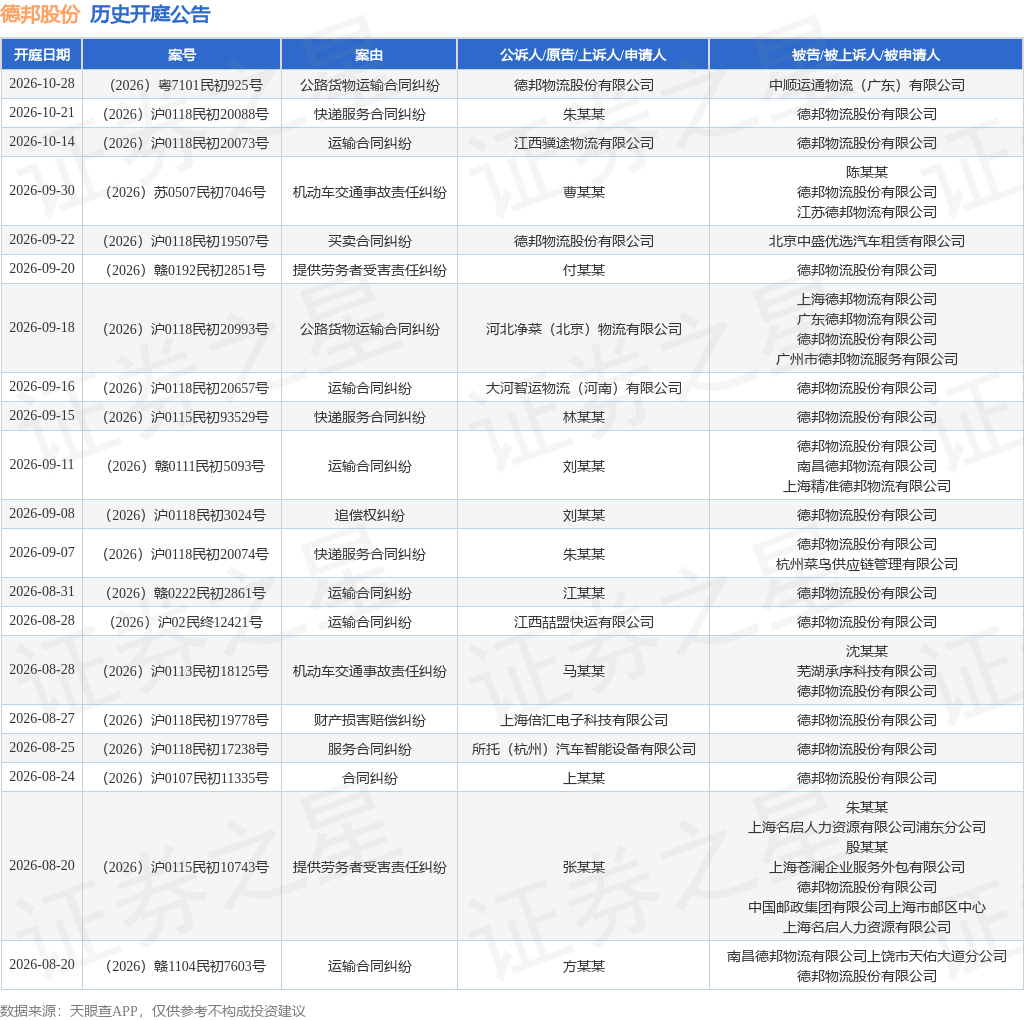Viewport: 1024px width, 1020px height.
Task: Click the 开庭日期 column header
Action: tap(42, 55)
